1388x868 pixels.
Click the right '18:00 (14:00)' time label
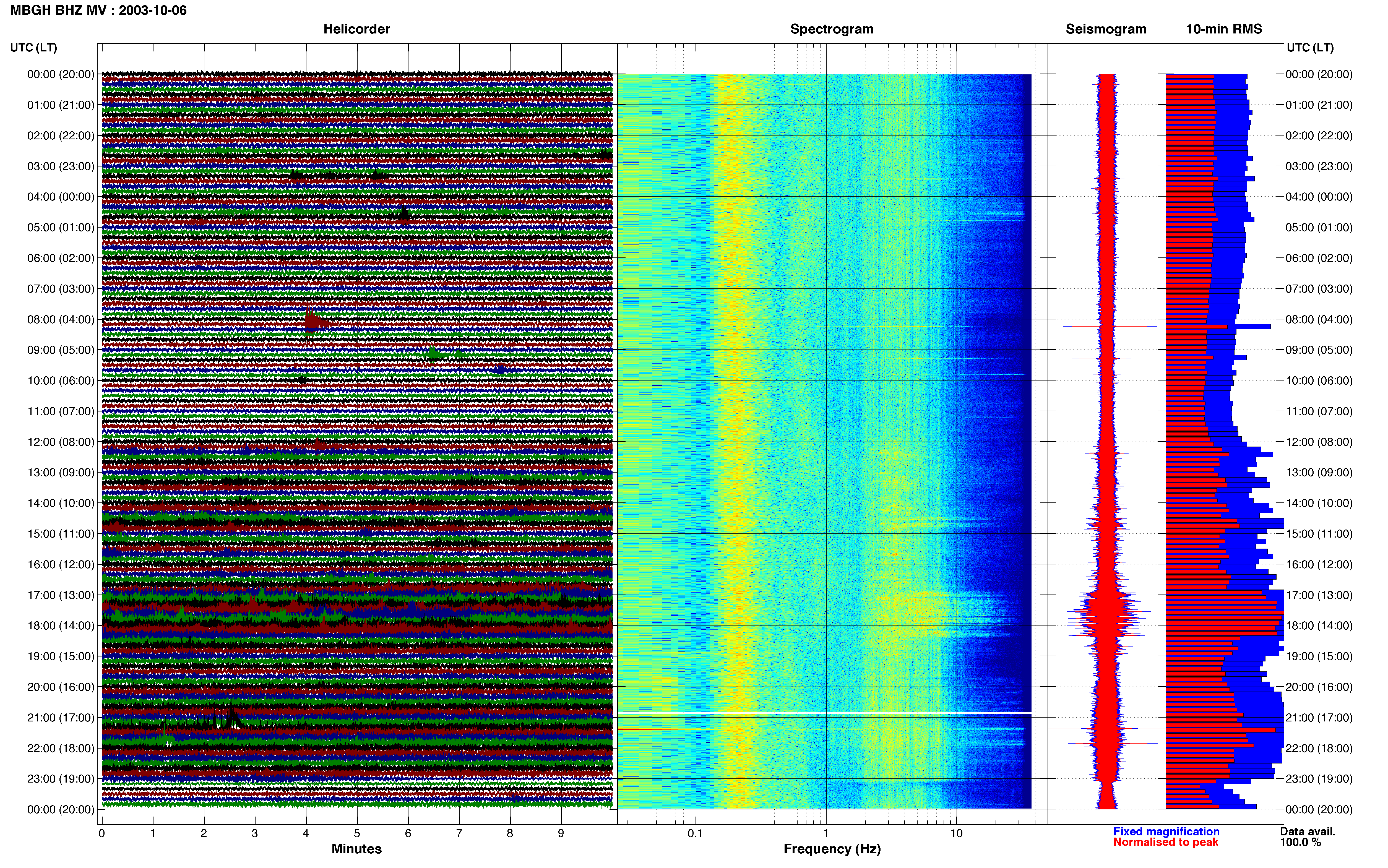point(1319,626)
